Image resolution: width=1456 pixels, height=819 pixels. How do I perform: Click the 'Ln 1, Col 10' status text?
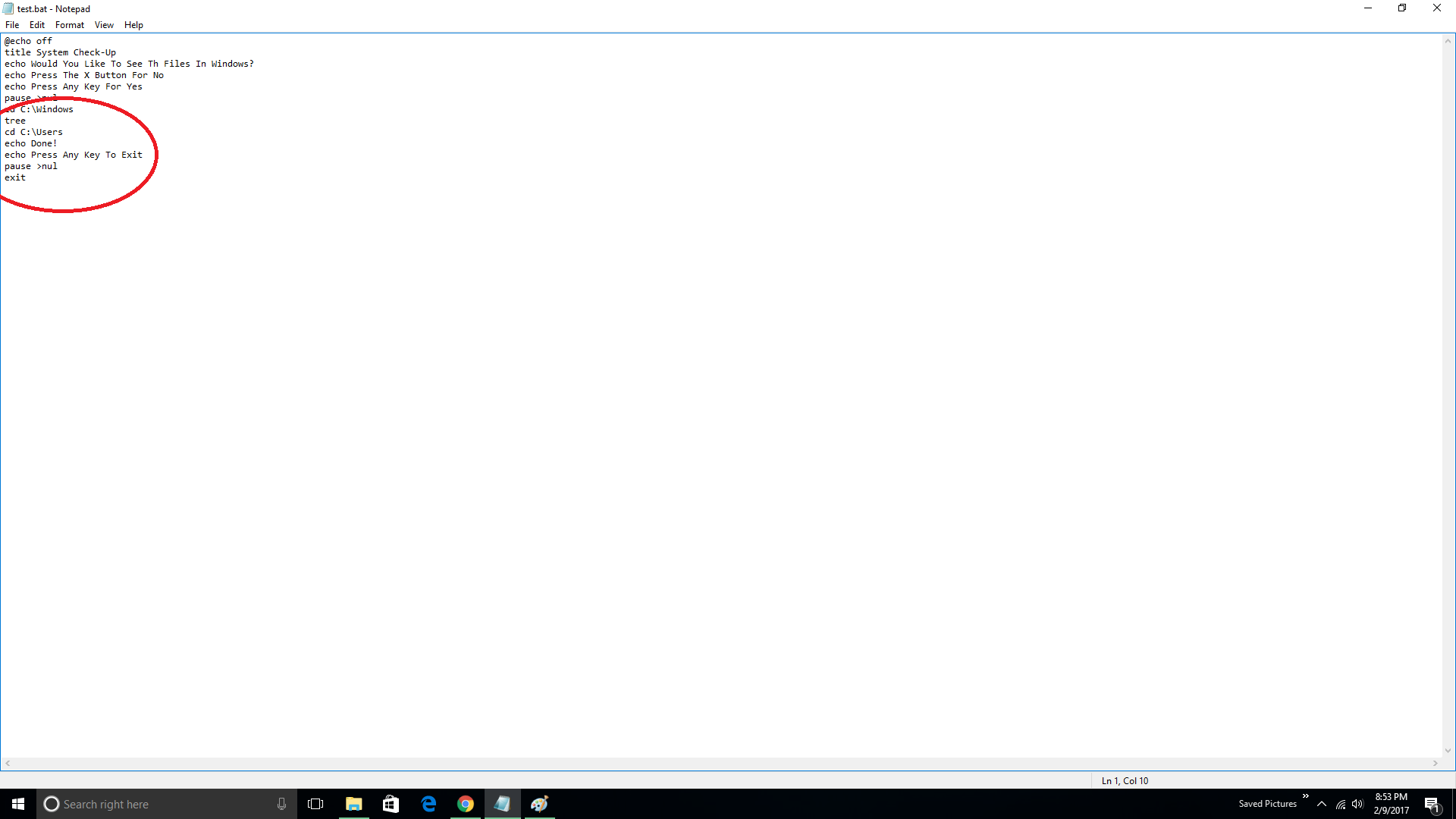(x=1125, y=781)
